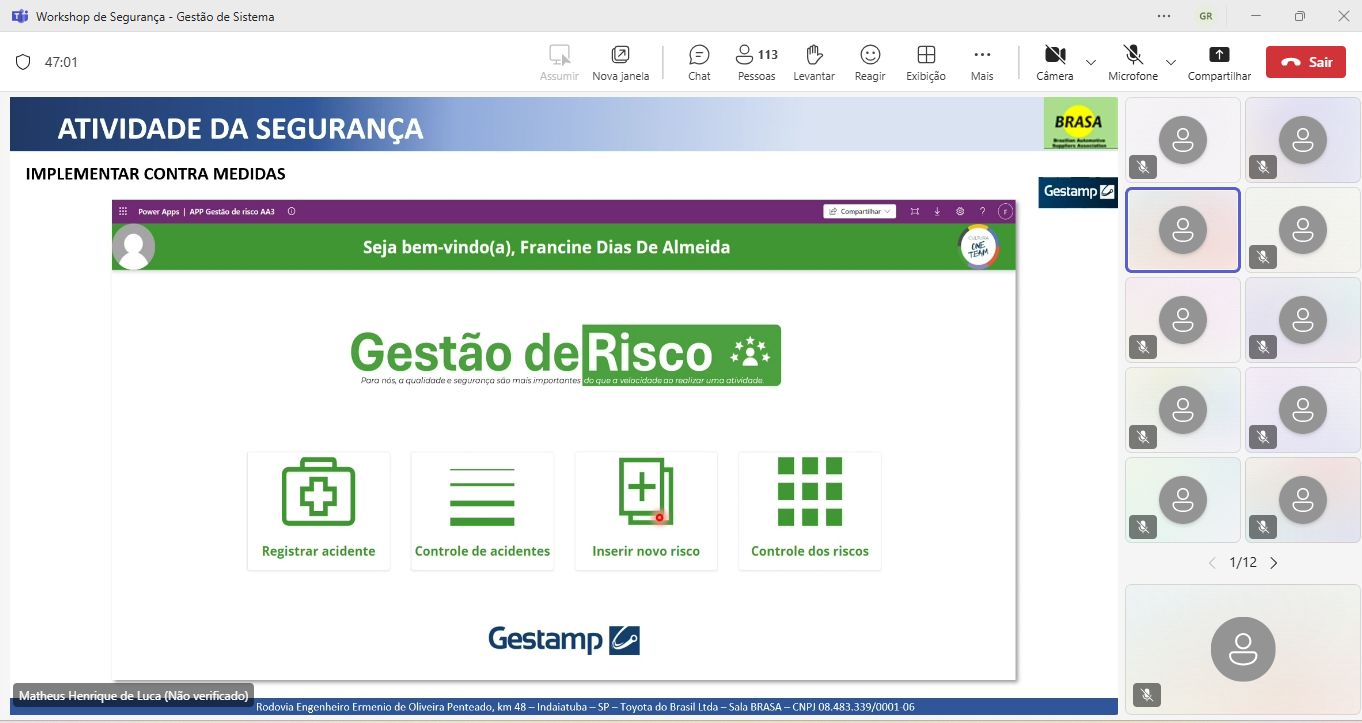The image size is (1362, 723).
Task: Select the highlighted participant video tile
Action: tap(1183, 230)
